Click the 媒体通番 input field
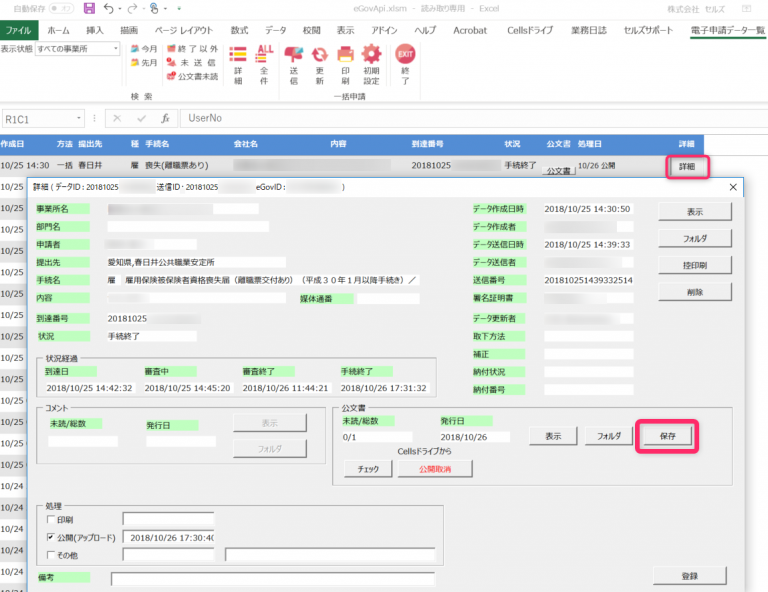The image size is (768, 592). tap(388, 298)
